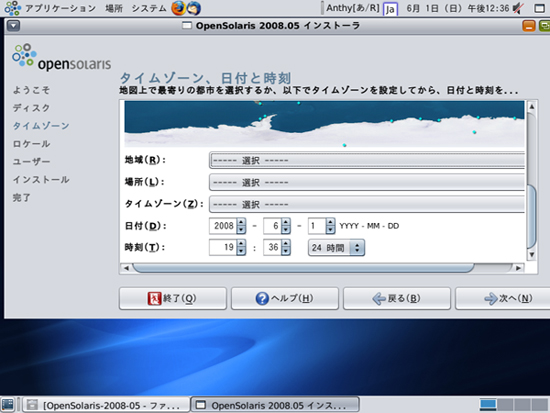Click the window list icon in top panel
This screenshot has height=413, width=550.
pos(539,8)
